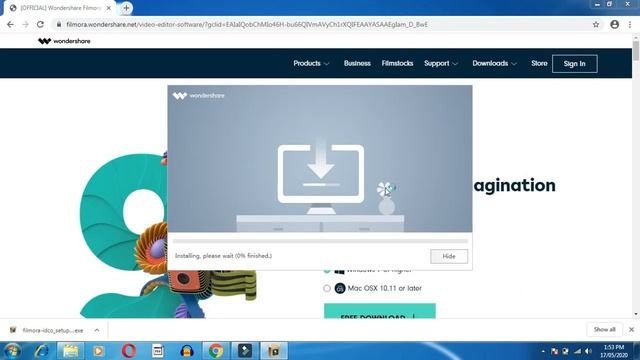Click the Sign In button

[x=575, y=64]
